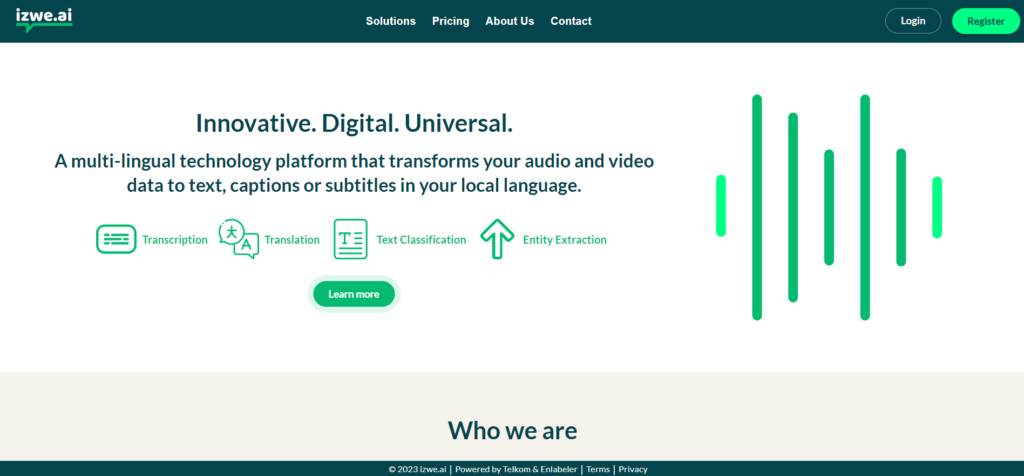Click the Transcription text label
Screen dimensions: 1024x476
175,240
